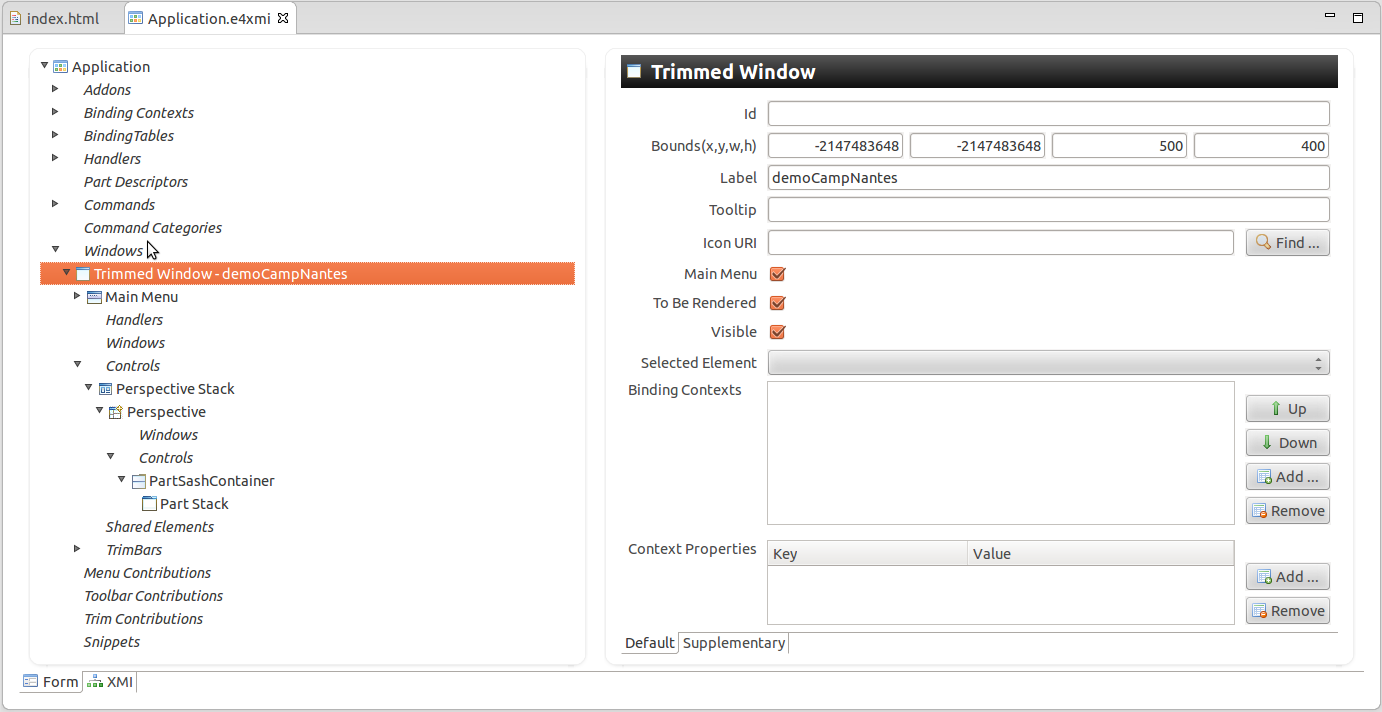Click the Icon URI input field
This screenshot has width=1382, height=712.
click(1000, 243)
